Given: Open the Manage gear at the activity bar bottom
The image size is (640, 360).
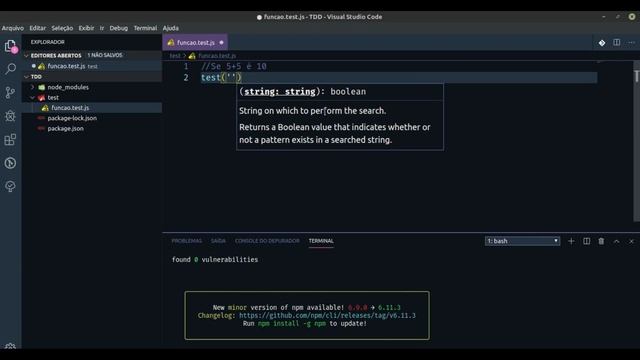Looking at the screenshot, I should coord(11,346).
